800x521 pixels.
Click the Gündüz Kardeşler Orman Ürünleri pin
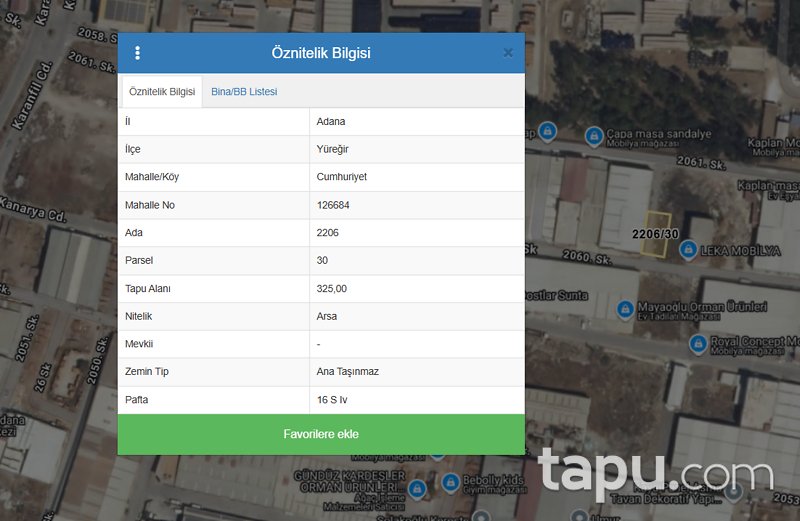click(417, 489)
